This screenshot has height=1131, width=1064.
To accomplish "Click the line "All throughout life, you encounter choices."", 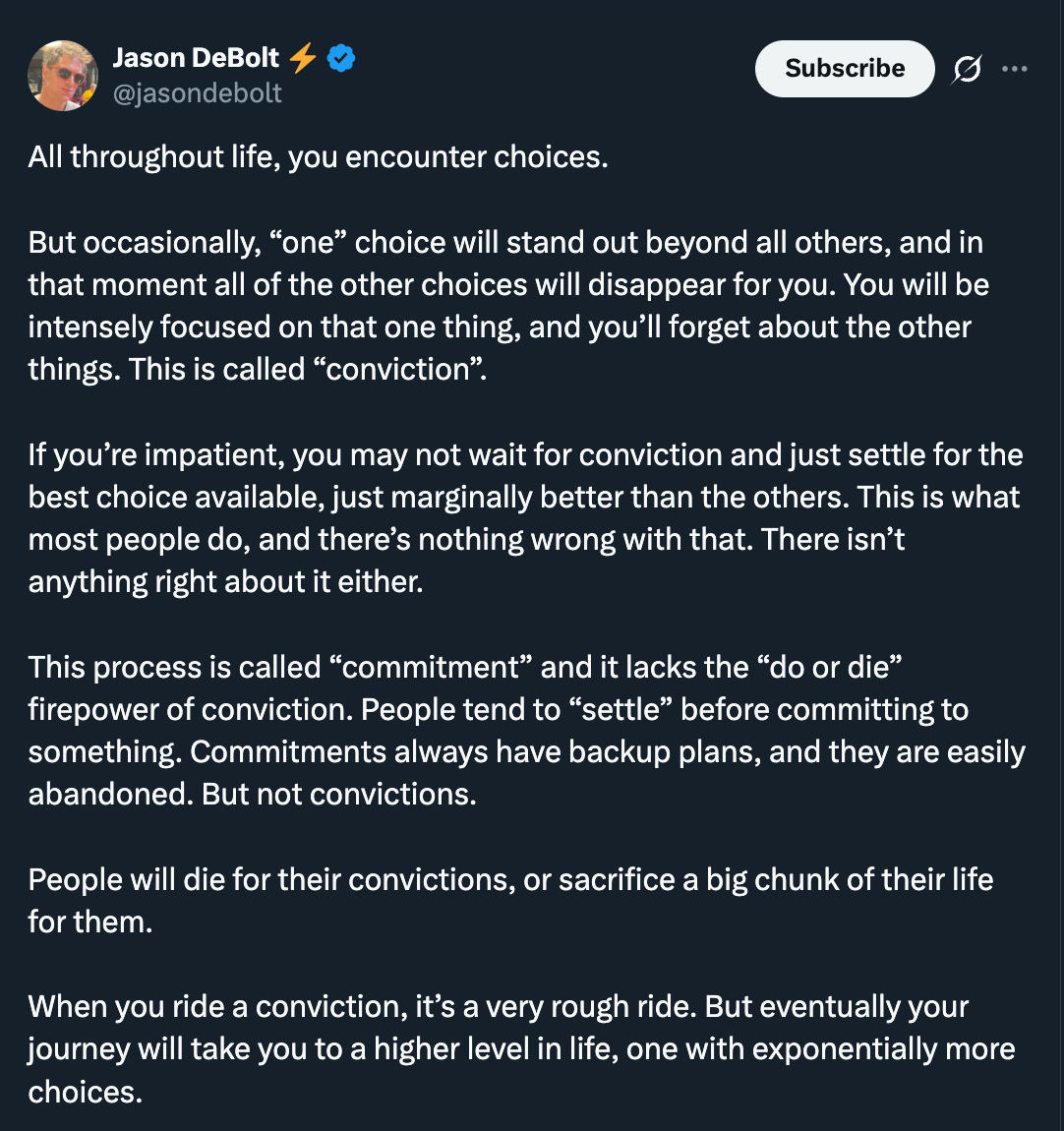I will (318, 157).
